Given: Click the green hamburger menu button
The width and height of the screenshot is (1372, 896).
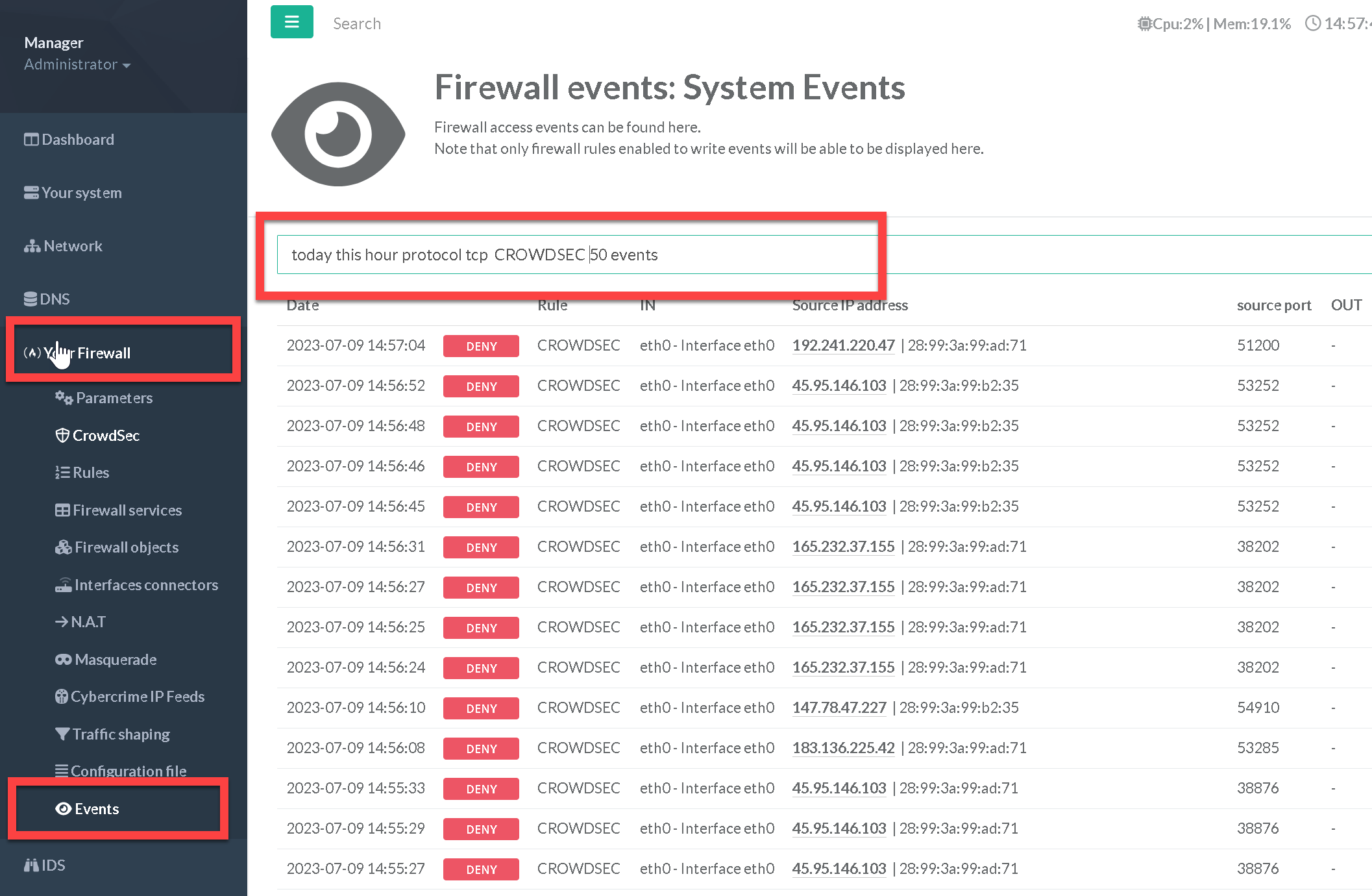Looking at the screenshot, I should point(291,22).
